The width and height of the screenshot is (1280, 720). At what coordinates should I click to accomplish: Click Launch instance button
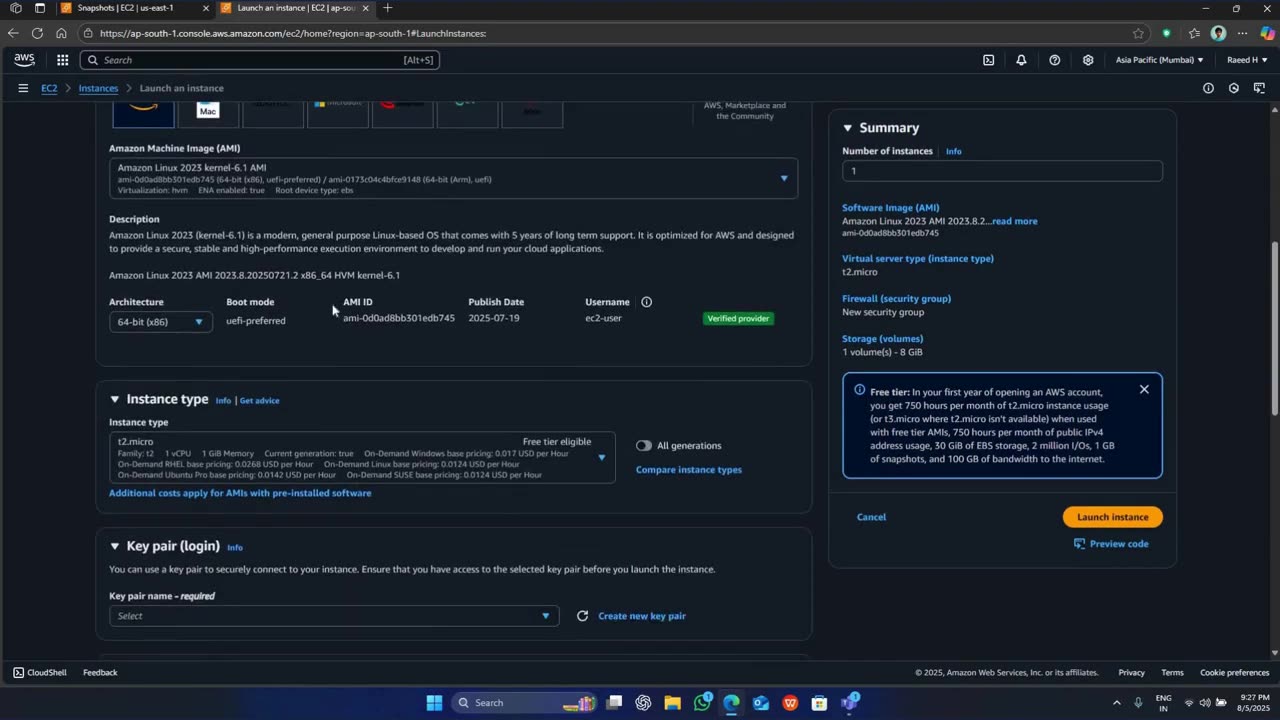[x=1113, y=517]
